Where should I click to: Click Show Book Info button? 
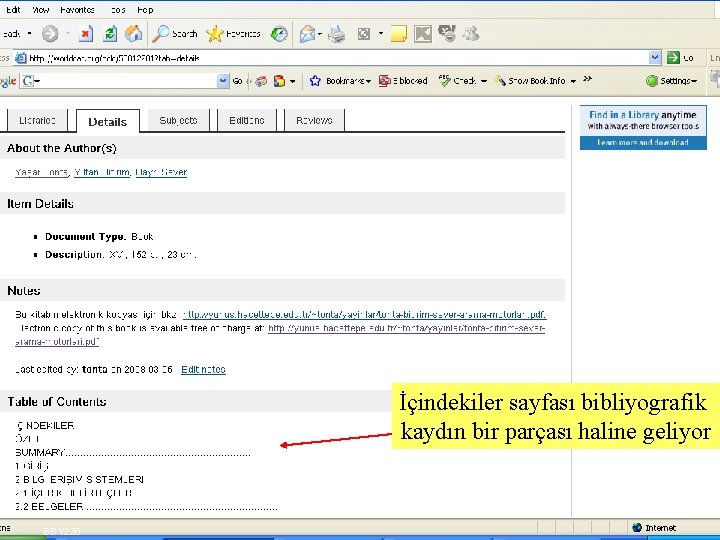530,81
